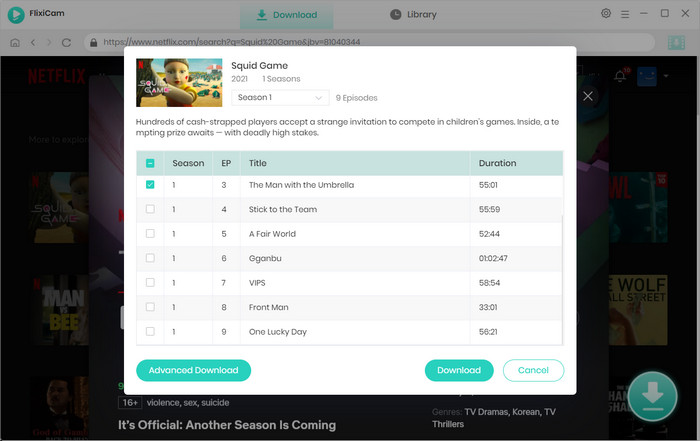Screen dimensions: 700x441
Task: Click the 'VIPS' episode title
Action: (257, 283)
